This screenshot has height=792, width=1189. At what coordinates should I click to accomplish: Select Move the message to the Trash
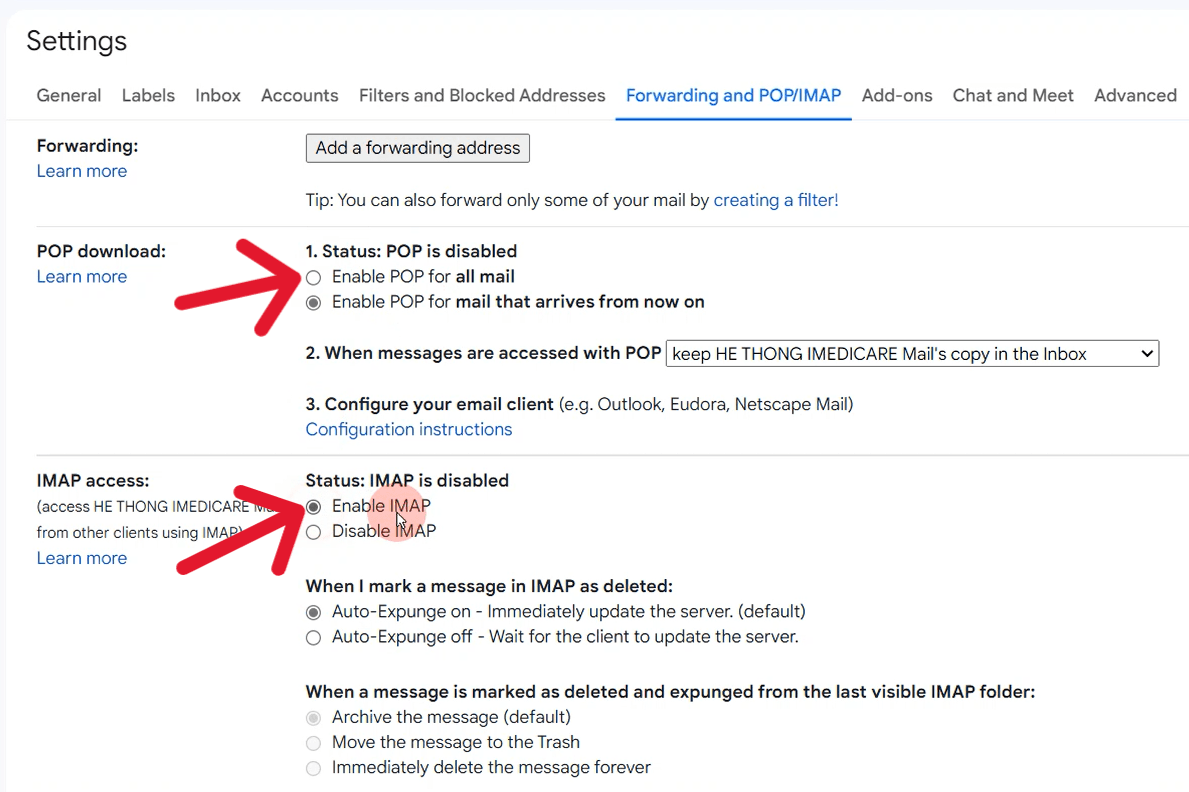tap(313, 742)
